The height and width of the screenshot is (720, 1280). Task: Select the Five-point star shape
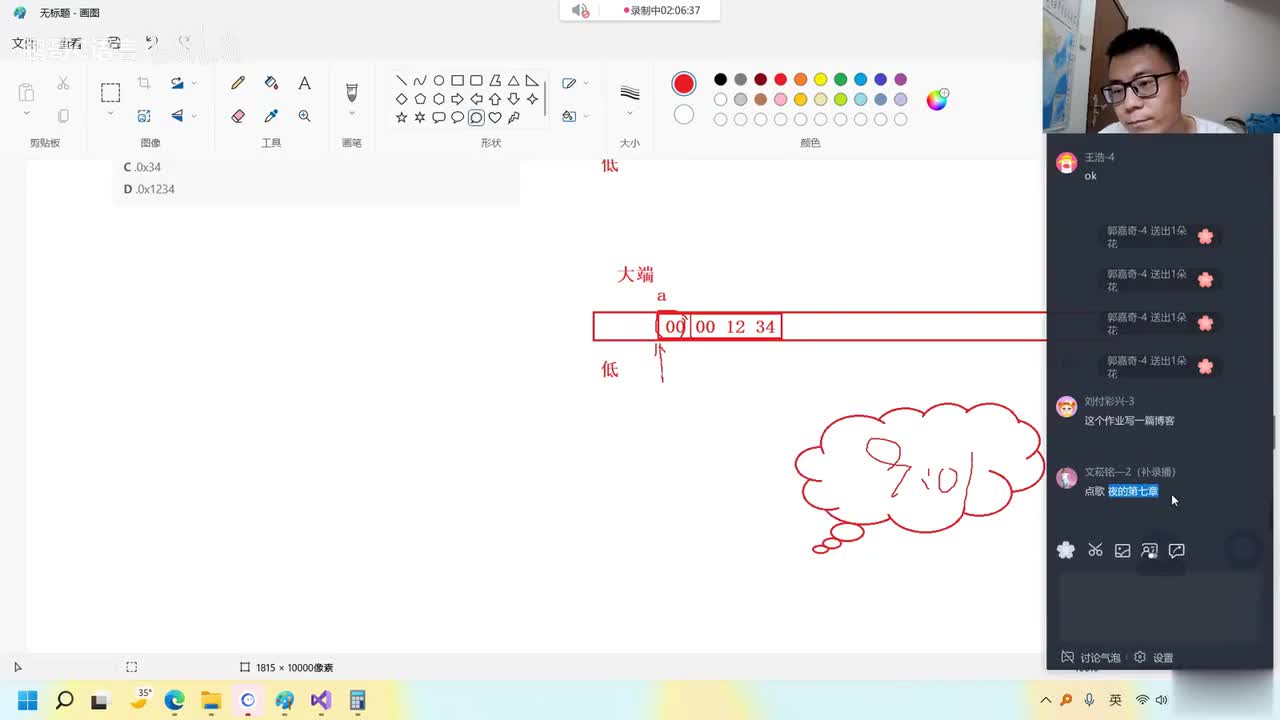(401, 117)
